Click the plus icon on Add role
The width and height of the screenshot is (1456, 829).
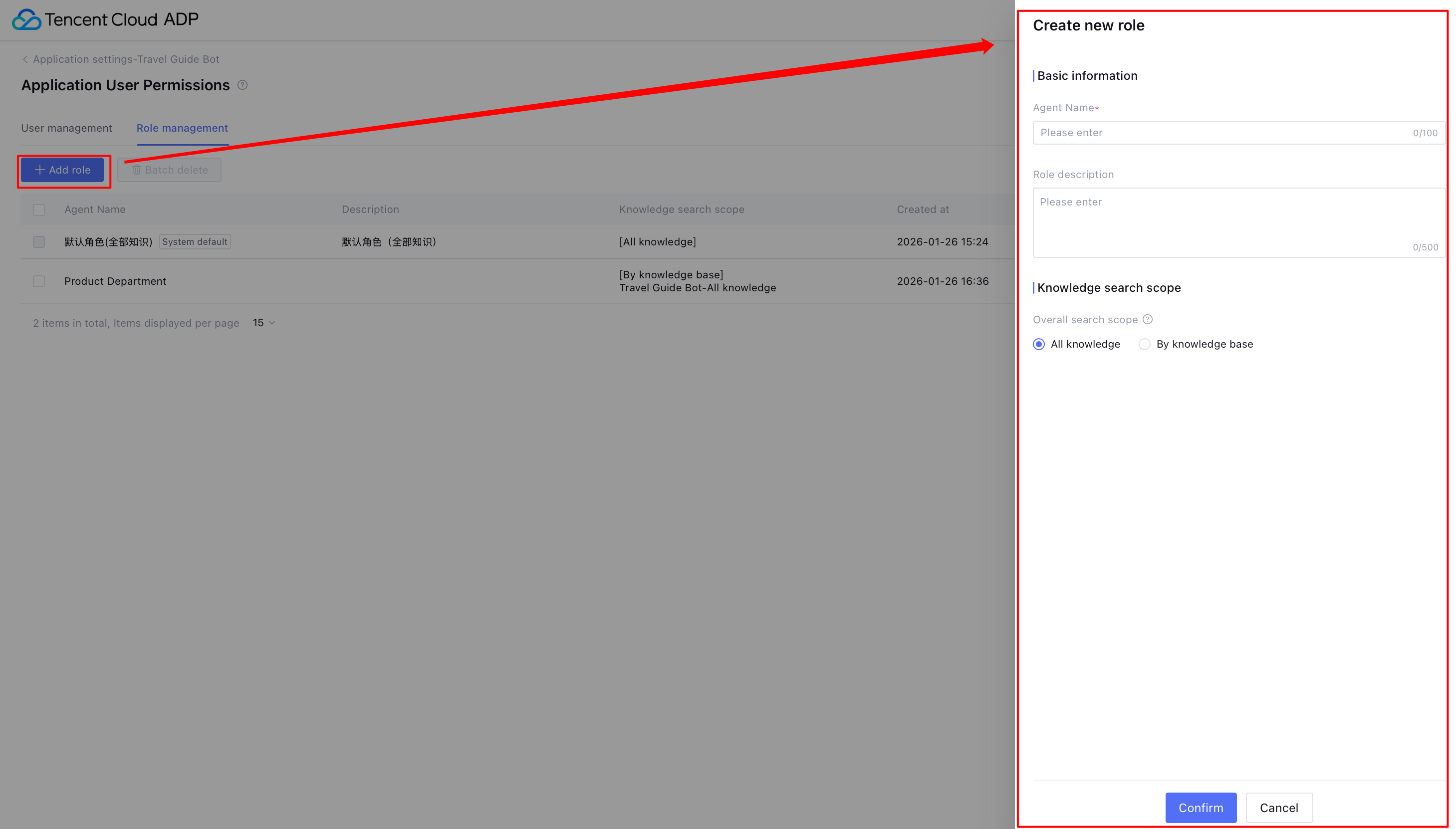[x=39, y=170]
